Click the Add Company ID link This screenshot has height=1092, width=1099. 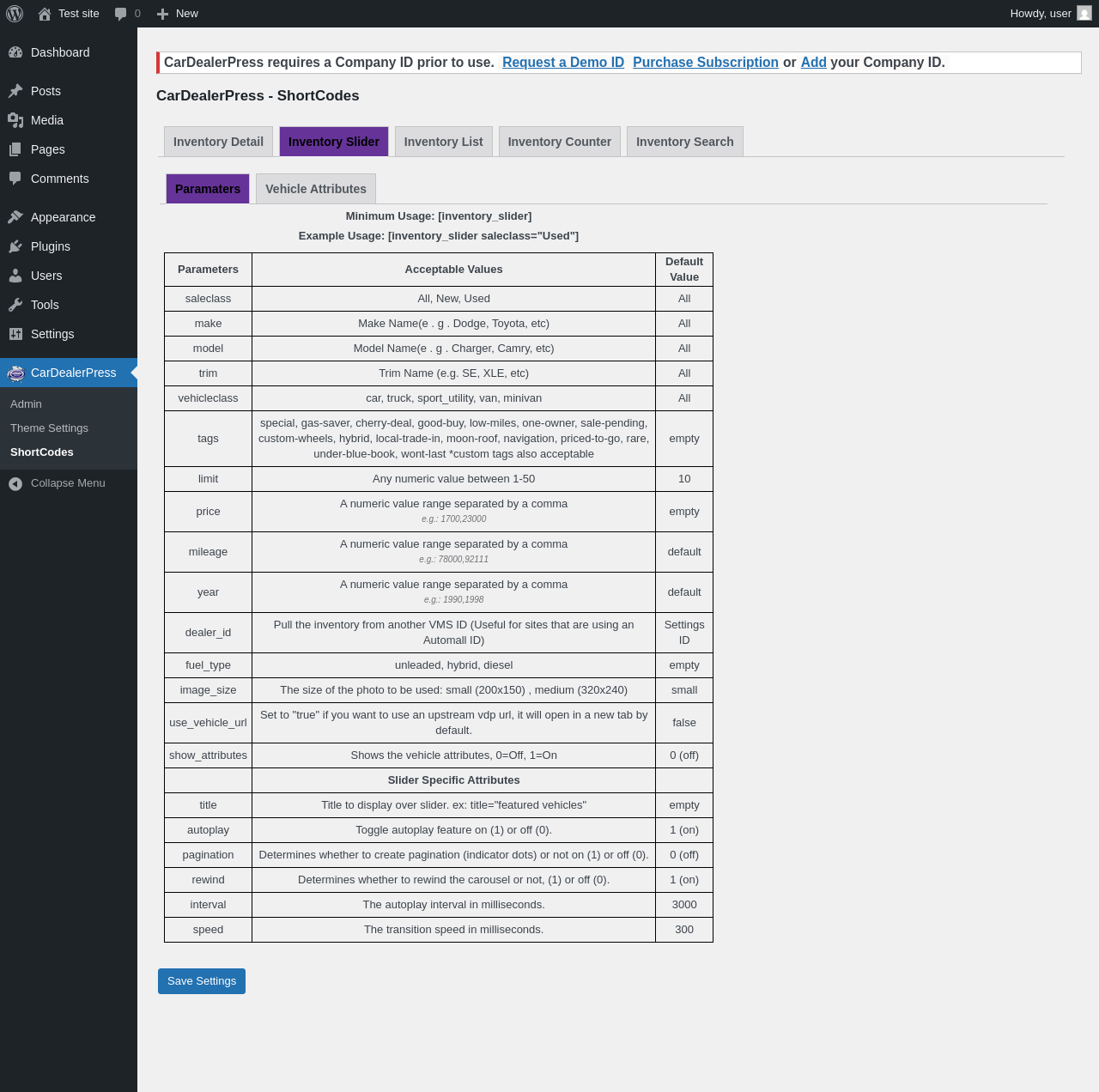[814, 63]
